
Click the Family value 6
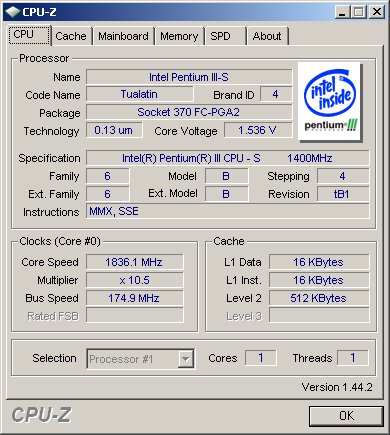[107, 176]
